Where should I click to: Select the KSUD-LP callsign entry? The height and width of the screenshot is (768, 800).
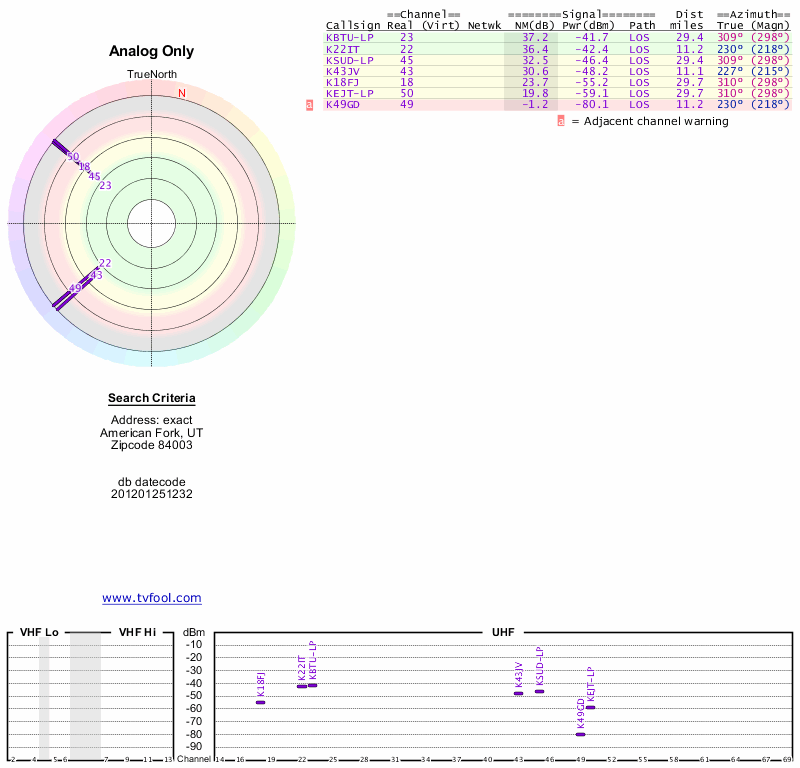coord(350,60)
